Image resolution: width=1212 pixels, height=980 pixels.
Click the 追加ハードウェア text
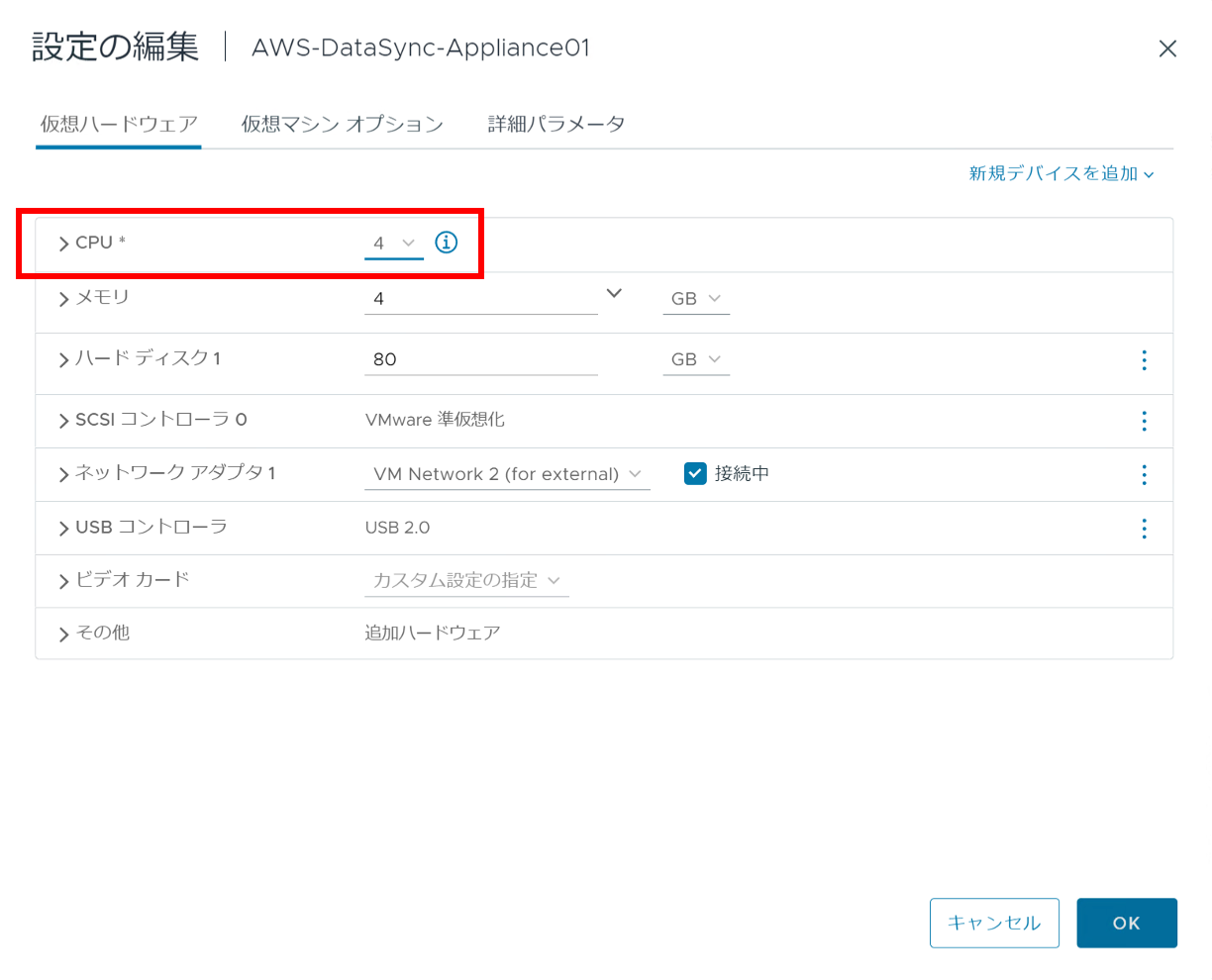(433, 633)
